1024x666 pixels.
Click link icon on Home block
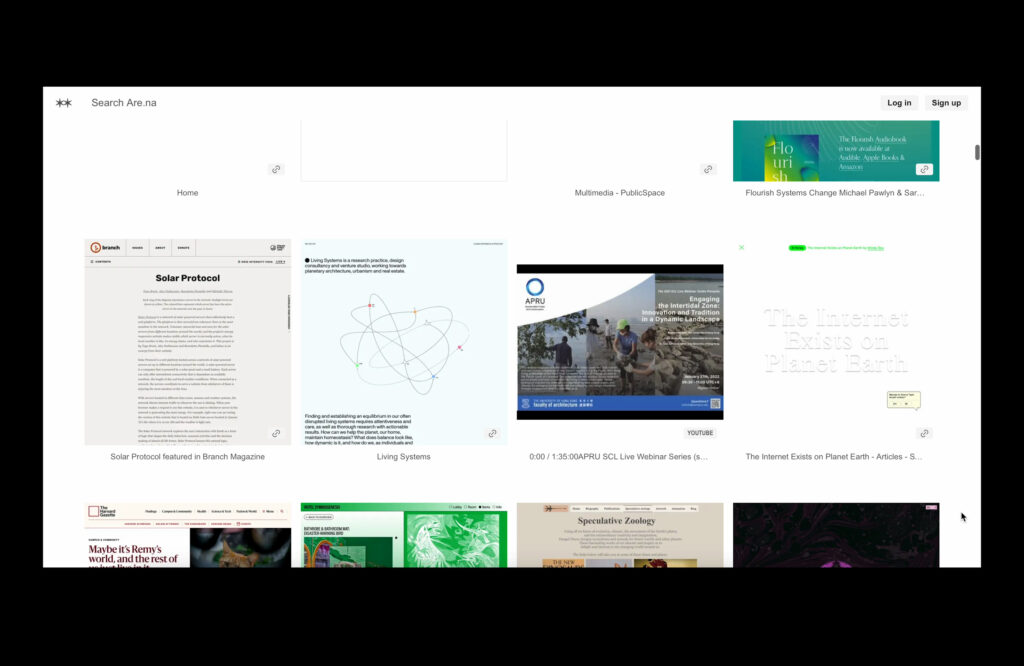pos(276,169)
